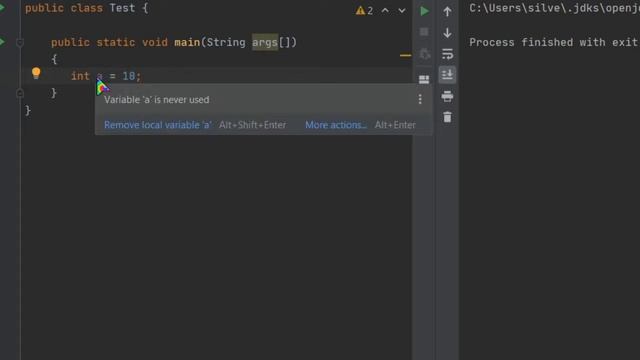Click the 'int' keyword in code
This screenshot has width=640, height=360.
[x=80, y=76]
